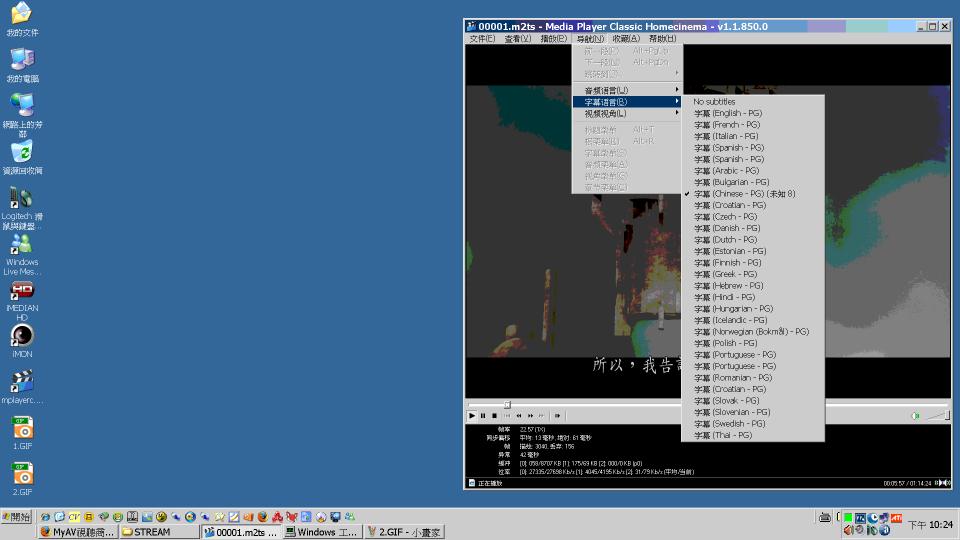Select No subtitles option
960x540 pixels.
714,102
